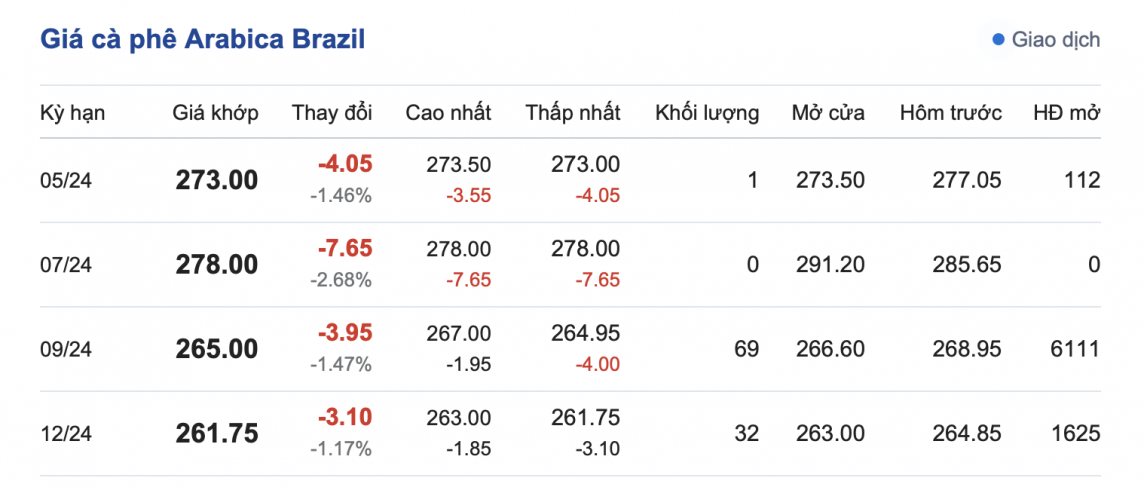Sort by the Khối lượng column header
The image size is (1144, 487).
coord(707,112)
